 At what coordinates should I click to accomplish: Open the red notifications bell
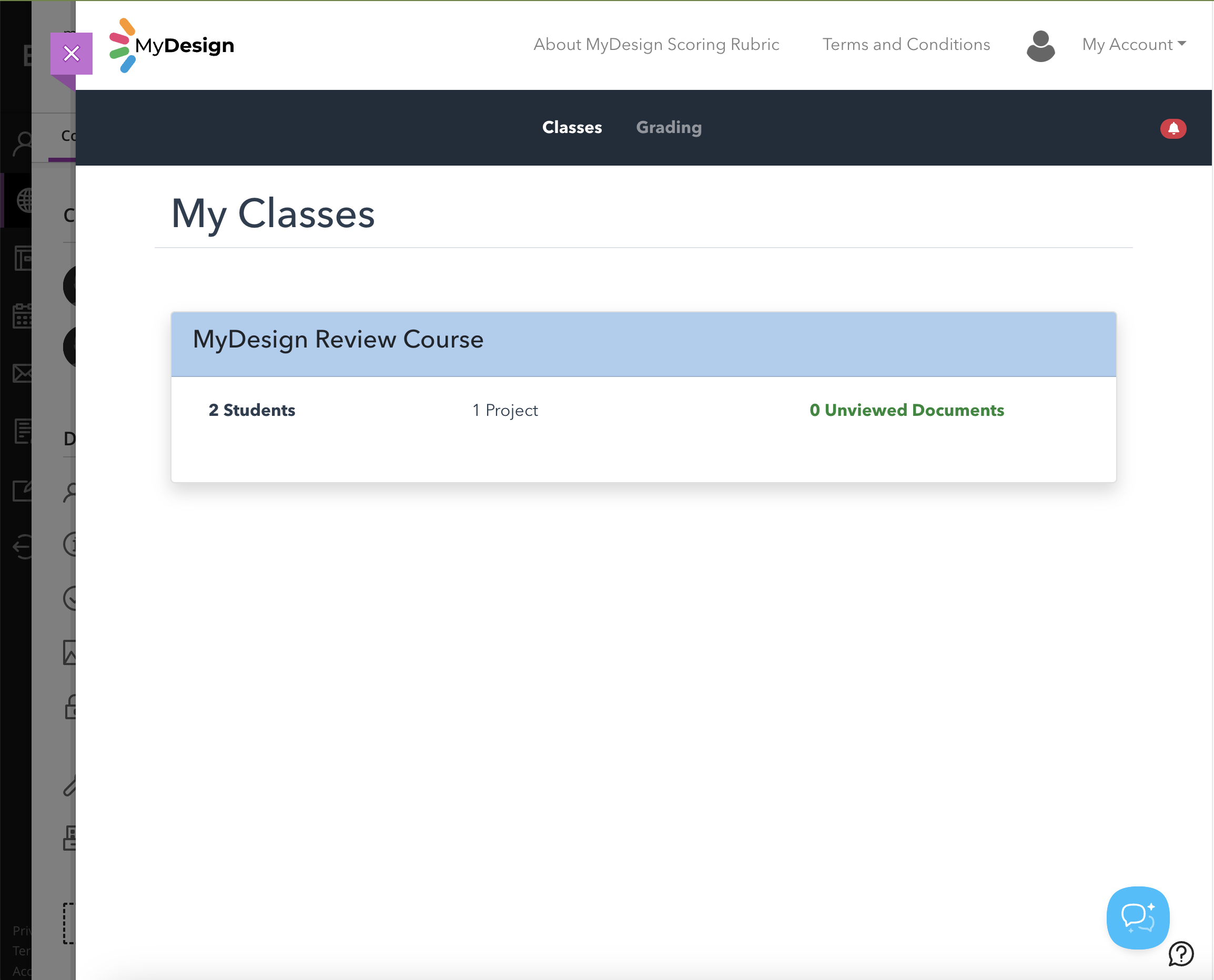[x=1173, y=129]
